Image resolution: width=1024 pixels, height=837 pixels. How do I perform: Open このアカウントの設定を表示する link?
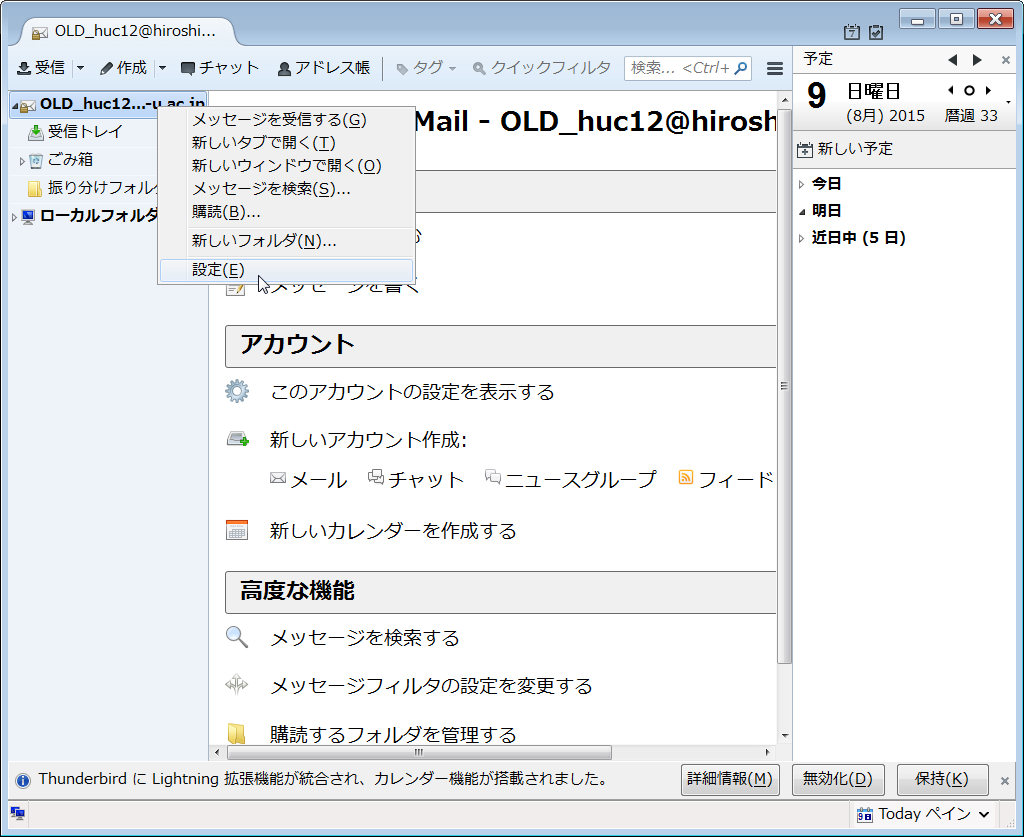coord(412,392)
